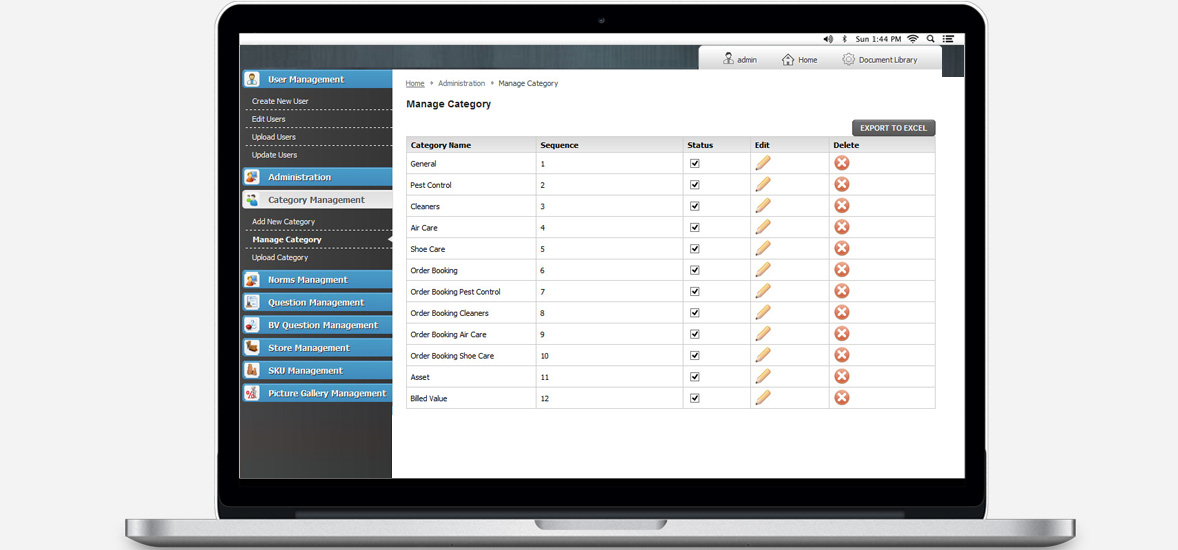The image size is (1178, 550).
Task: Edit Asset category with pencil icon
Action: coord(763,376)
